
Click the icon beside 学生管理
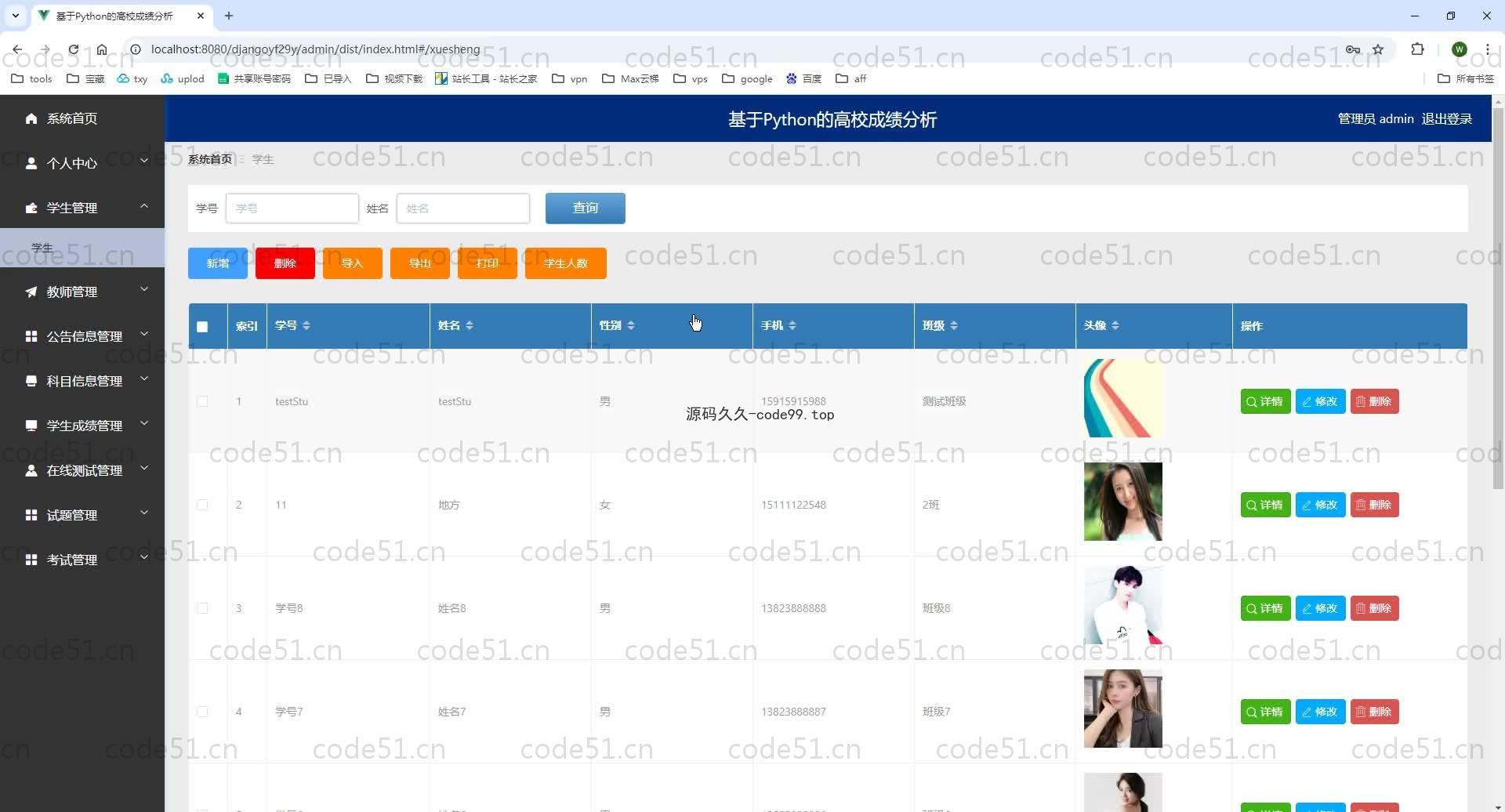click(x=31, y=208)
